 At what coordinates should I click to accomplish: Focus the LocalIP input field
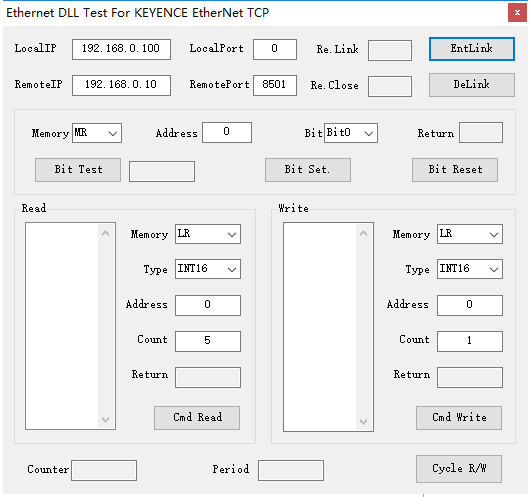[x=121, y=49]
